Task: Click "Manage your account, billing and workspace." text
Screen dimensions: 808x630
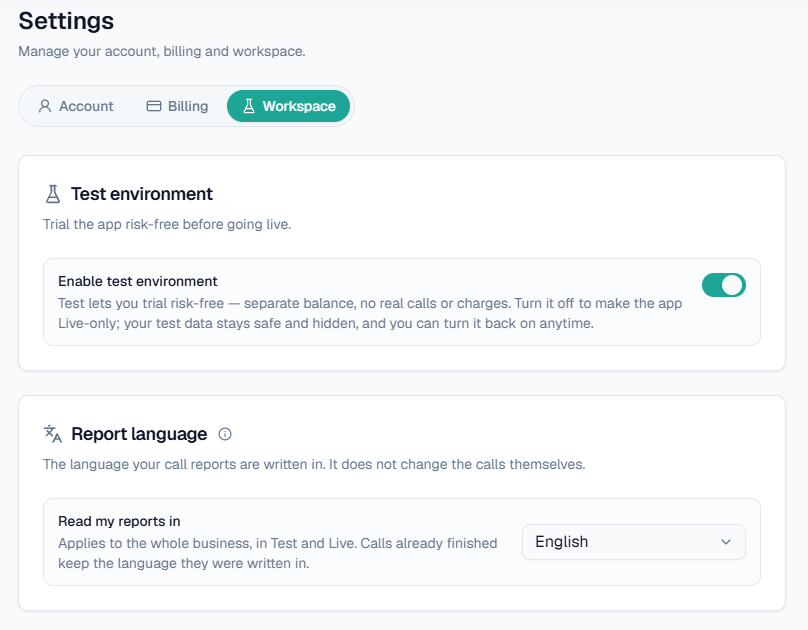Action: [162, 52]
